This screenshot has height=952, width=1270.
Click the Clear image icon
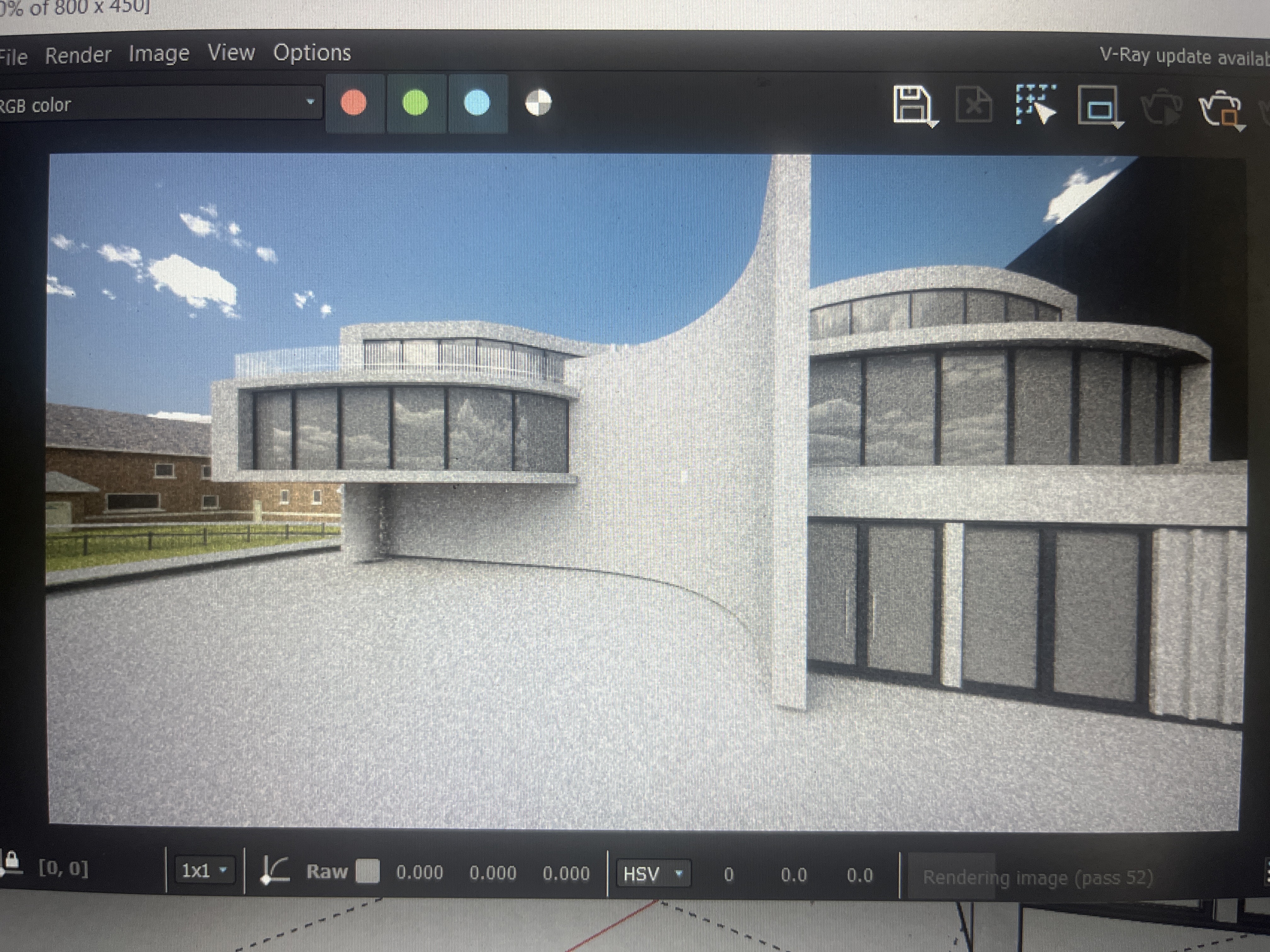click(x=974, y=105)
